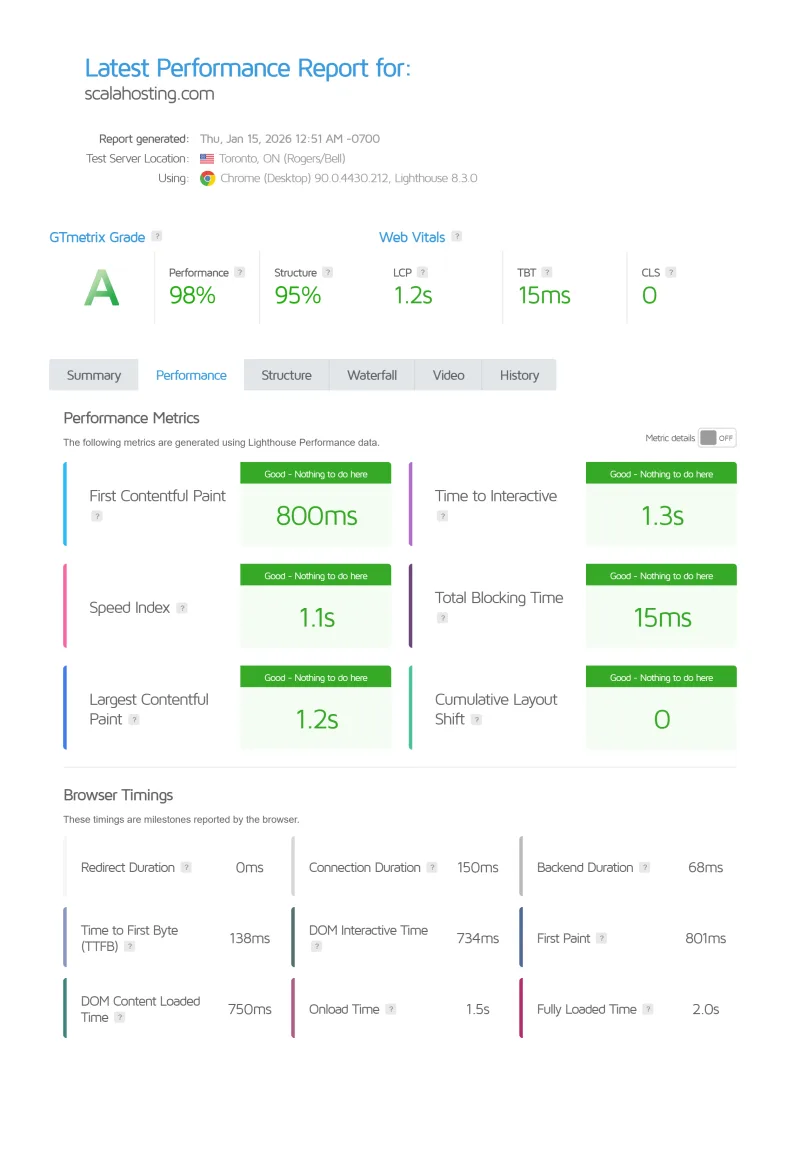
Task: Click the 734ms DOM Interactive value
Action: click(477, 939)
